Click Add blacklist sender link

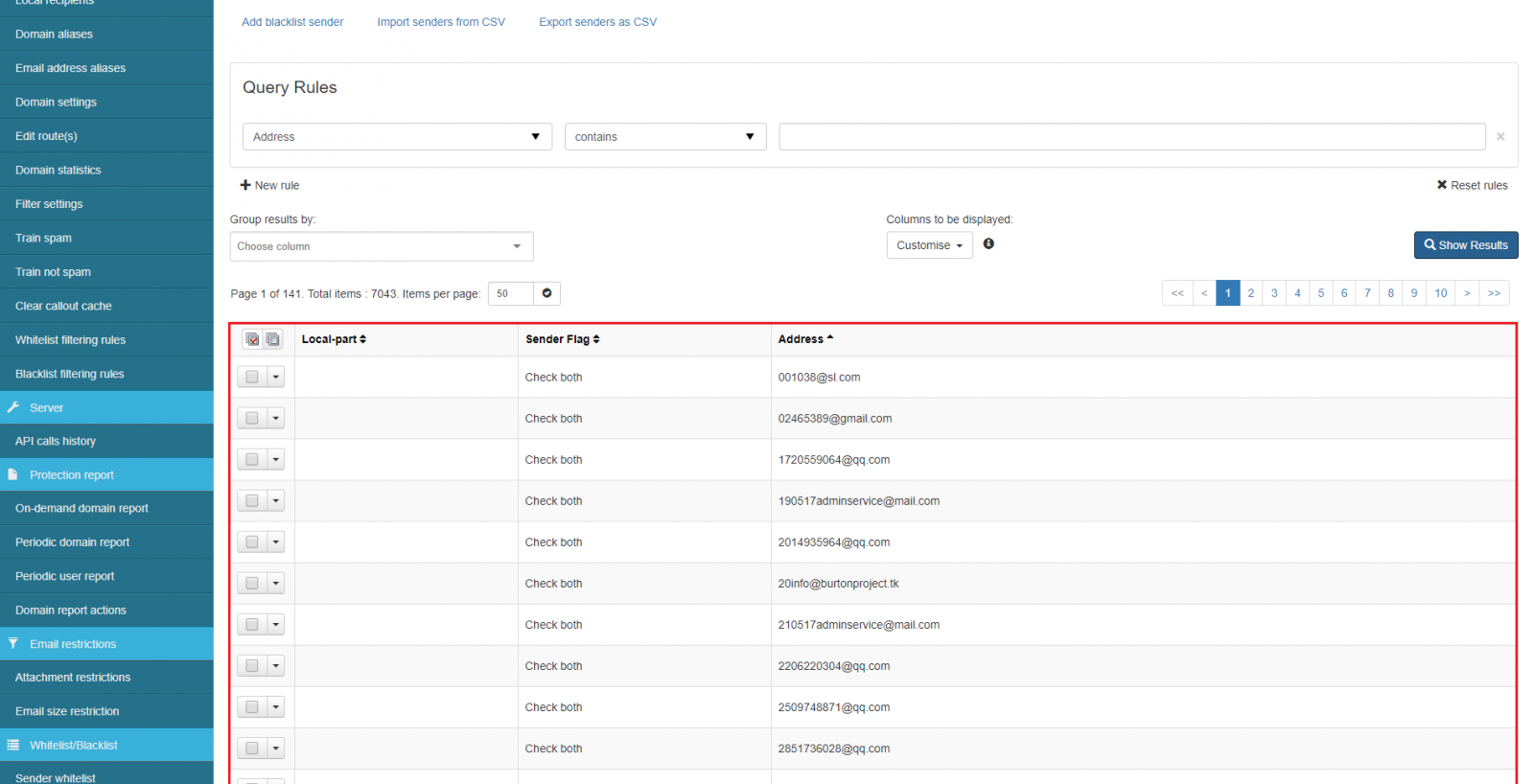(292, 22)
